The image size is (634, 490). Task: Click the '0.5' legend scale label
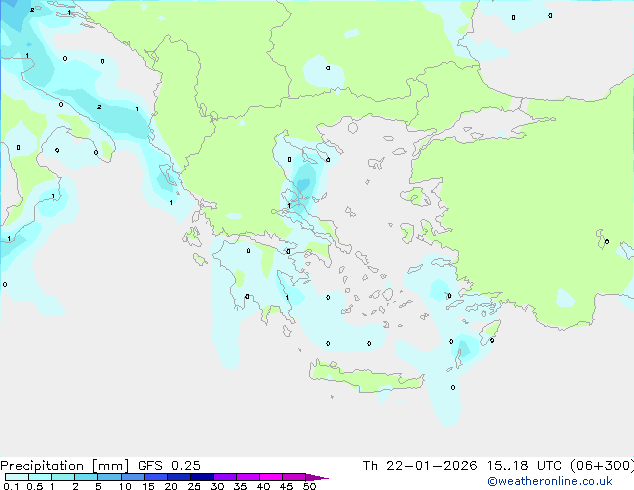(34, 486)
